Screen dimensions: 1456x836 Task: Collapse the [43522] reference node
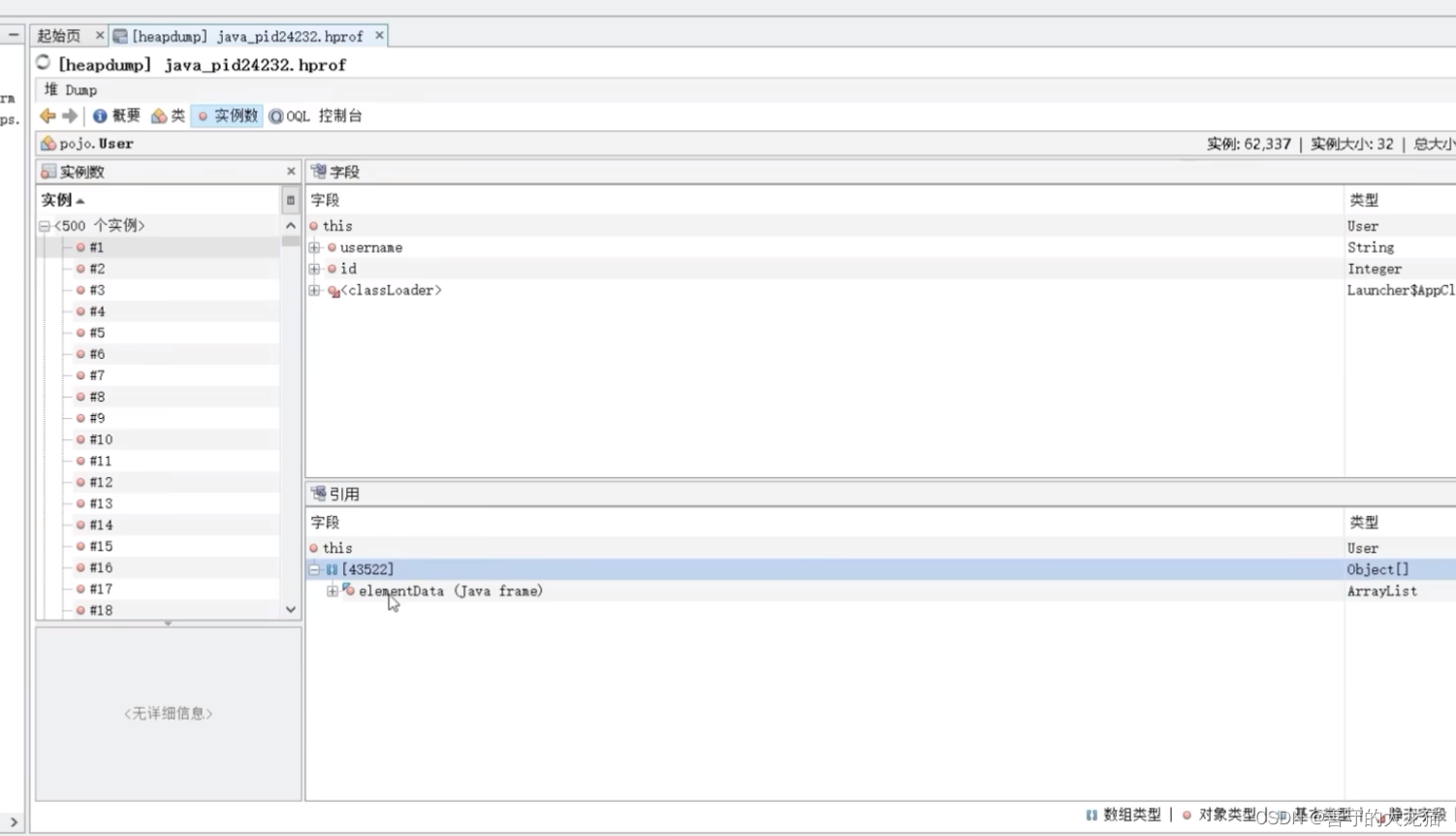(314, 569)
